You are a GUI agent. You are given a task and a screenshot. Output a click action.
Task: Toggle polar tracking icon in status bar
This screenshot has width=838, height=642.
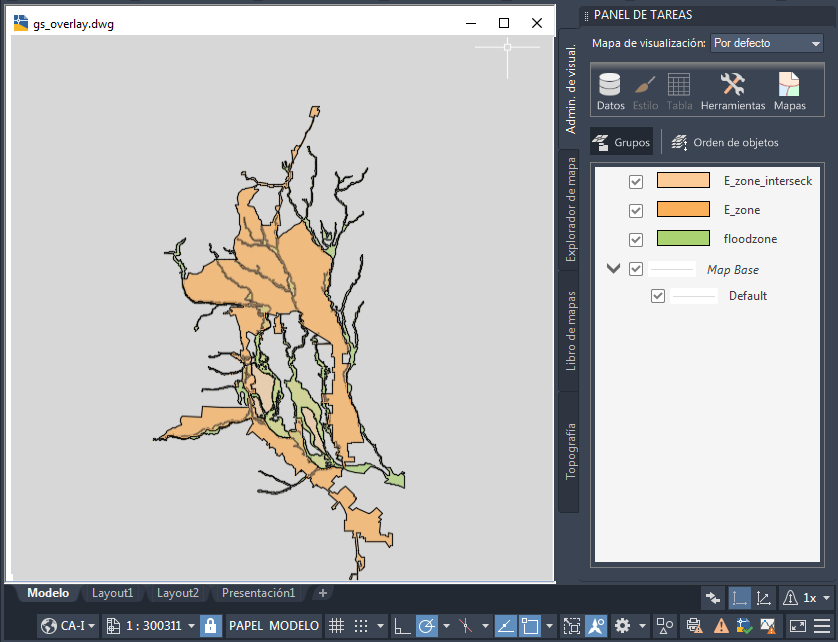(x=427, y=626)
